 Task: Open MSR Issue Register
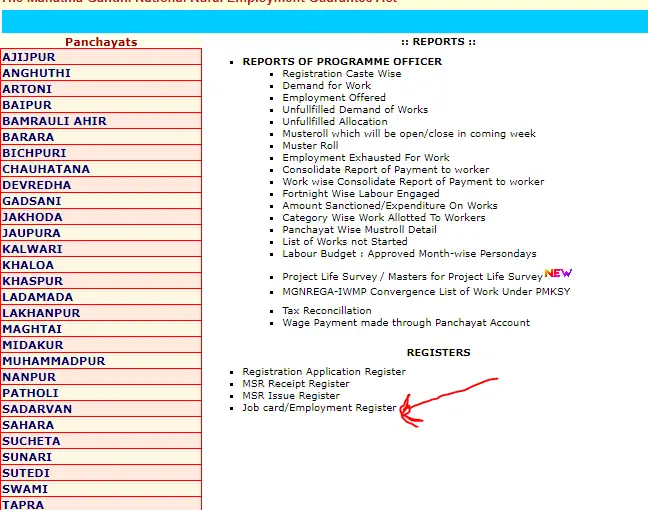(291, 396)
